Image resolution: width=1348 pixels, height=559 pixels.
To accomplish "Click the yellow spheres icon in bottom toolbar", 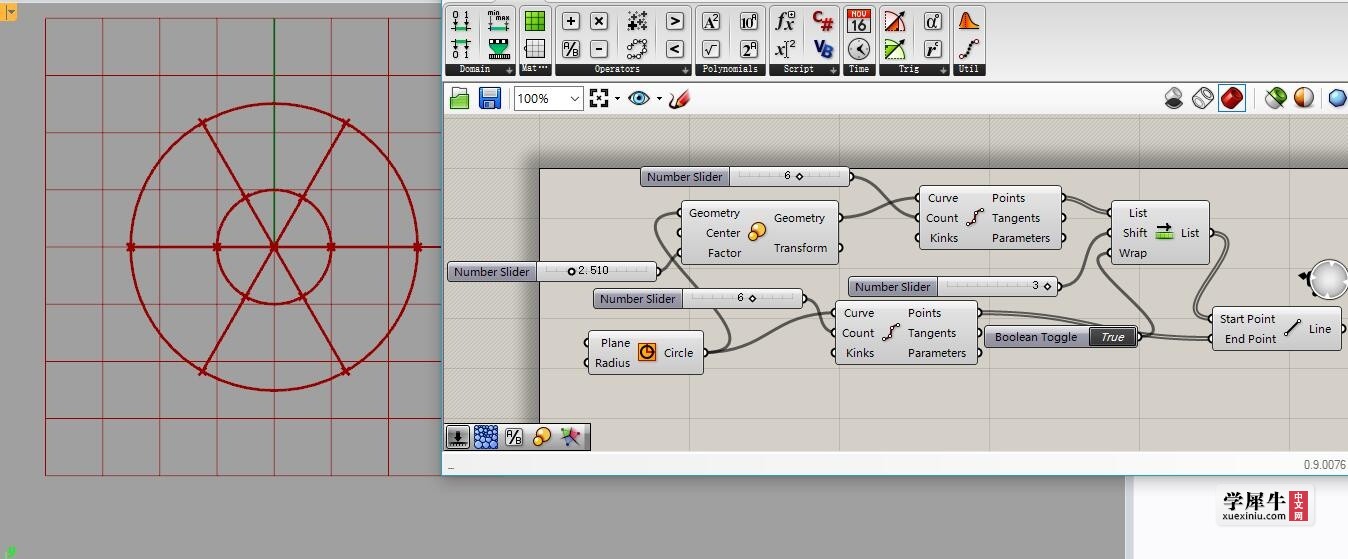I will click(542, 437).
